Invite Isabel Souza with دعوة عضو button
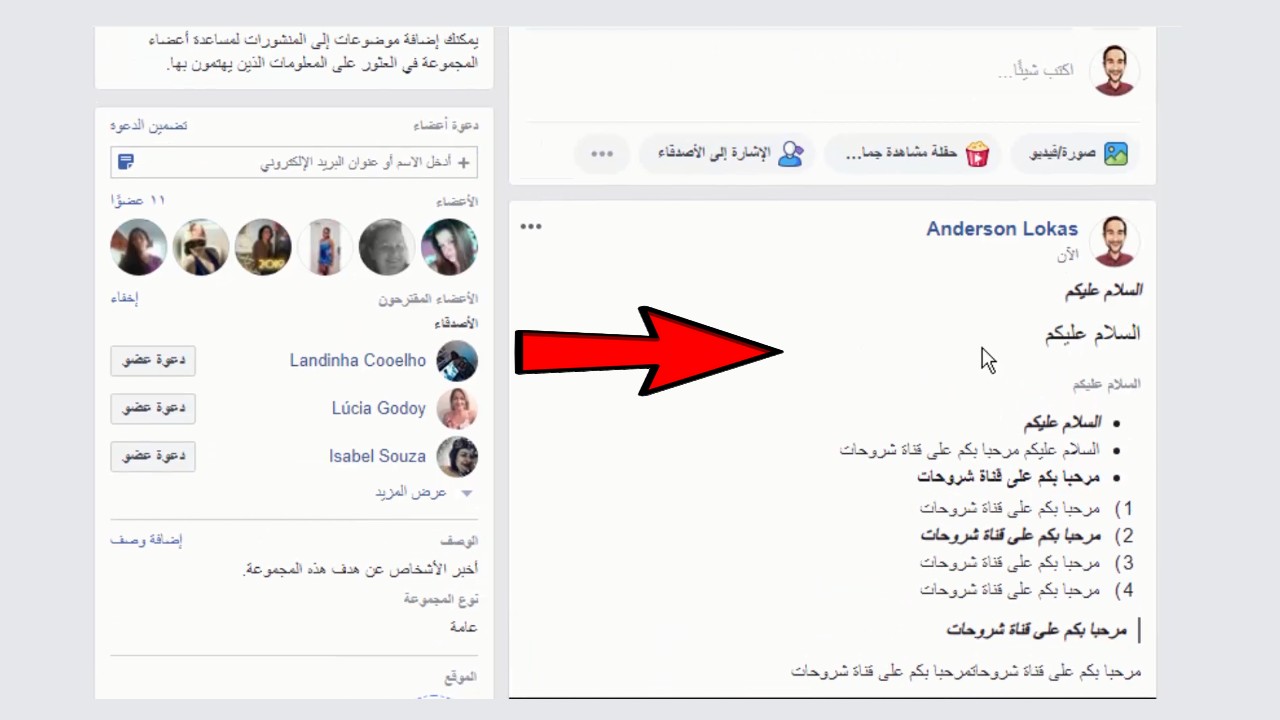1280x720 pixels. (x=153, y=456)
